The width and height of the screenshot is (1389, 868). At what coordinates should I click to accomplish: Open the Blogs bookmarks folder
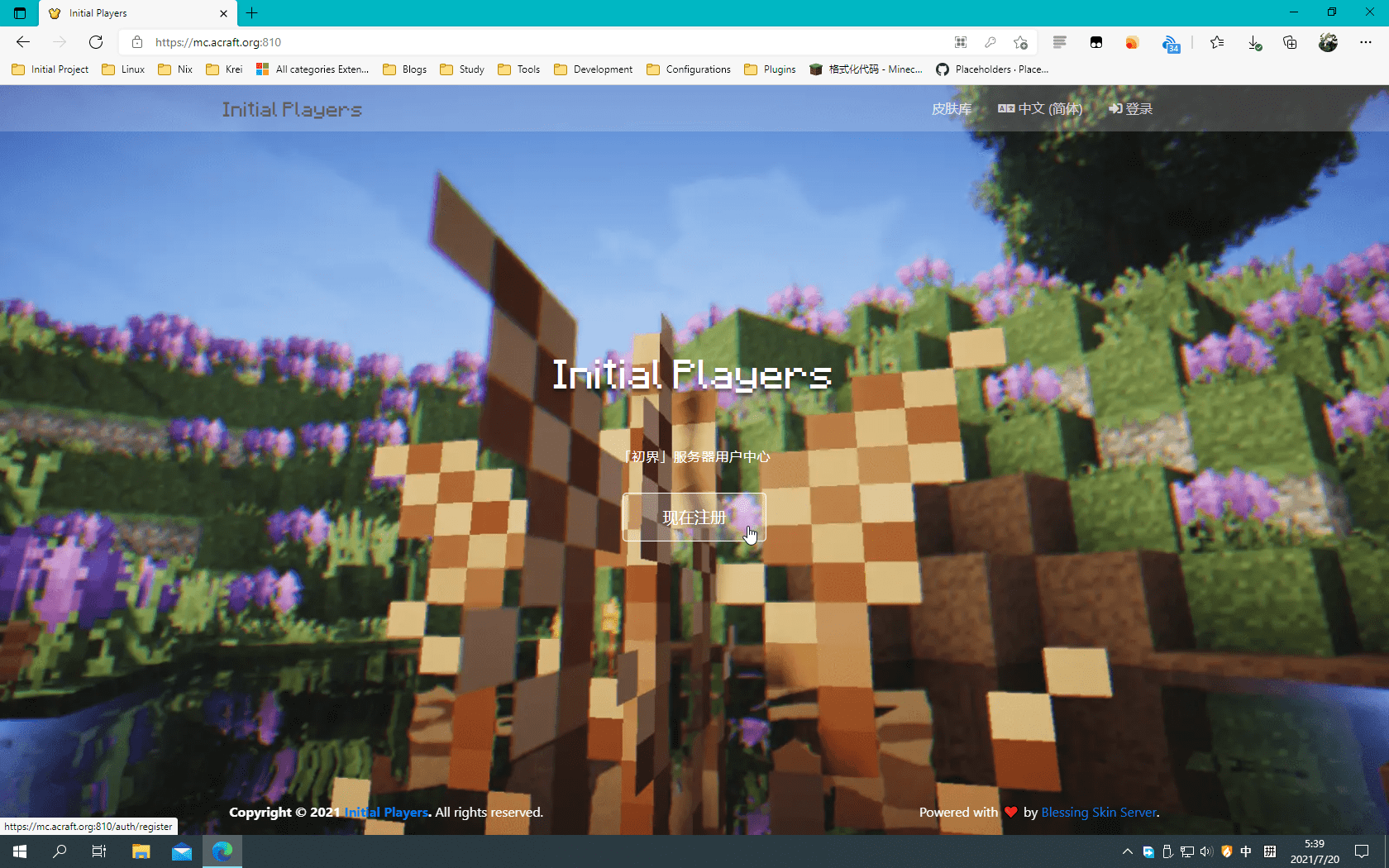tap(405, 69)
